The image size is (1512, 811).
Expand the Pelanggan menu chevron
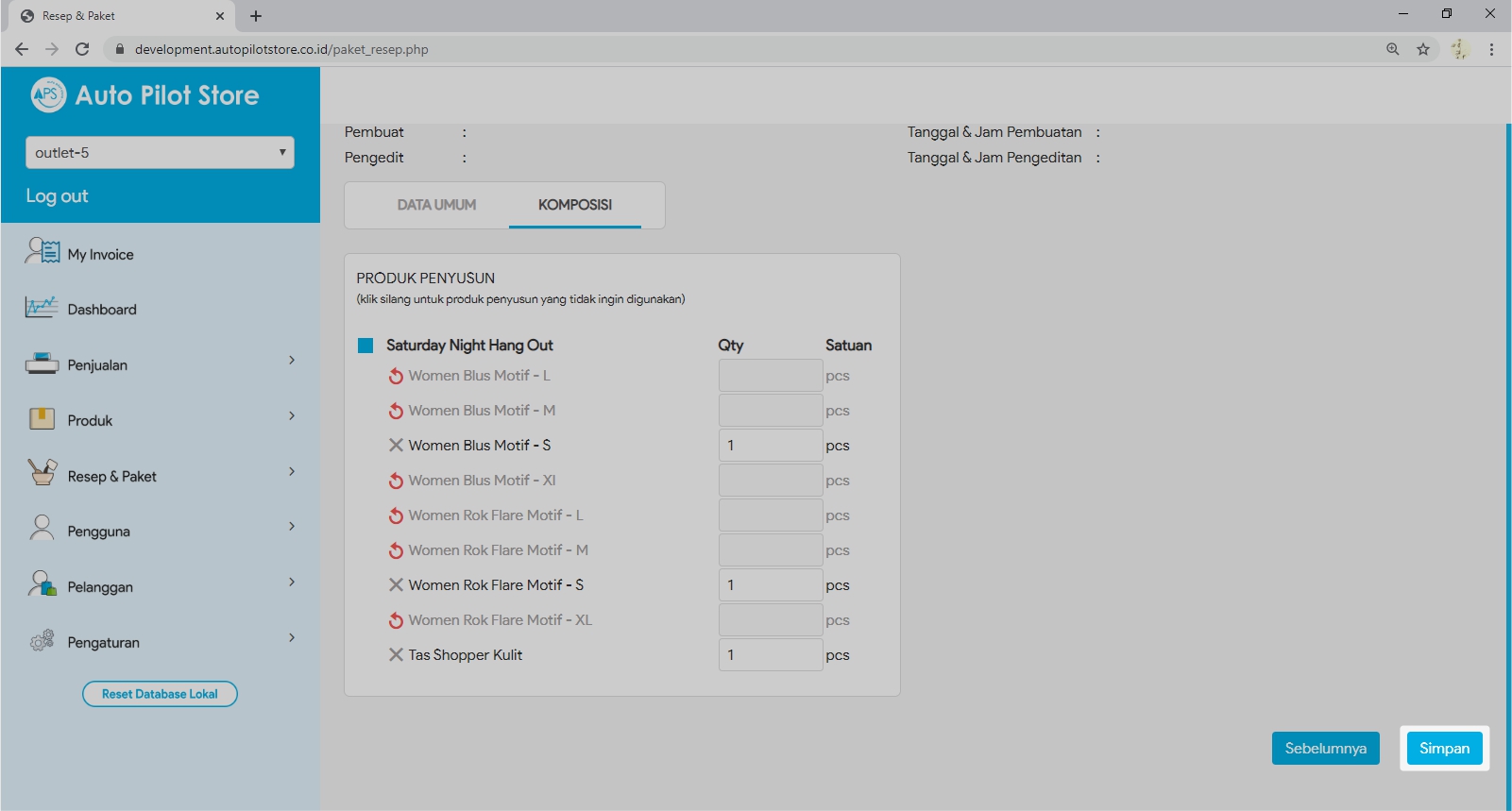click(x=292, y=582)
